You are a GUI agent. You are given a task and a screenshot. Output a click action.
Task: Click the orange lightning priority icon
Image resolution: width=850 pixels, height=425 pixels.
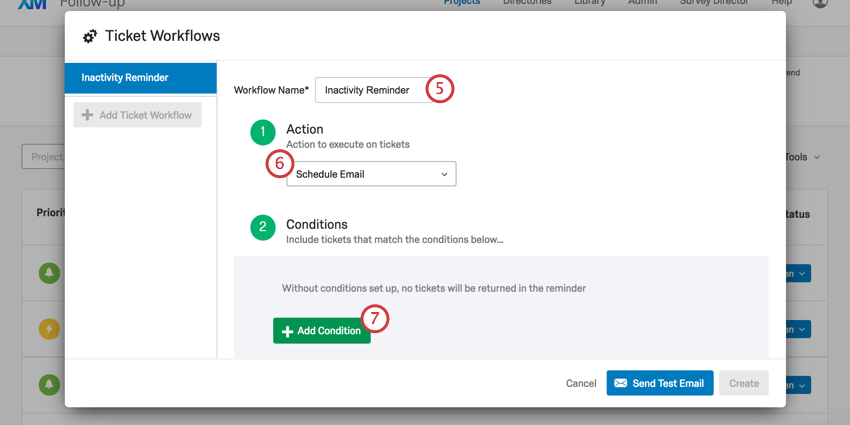49,328
